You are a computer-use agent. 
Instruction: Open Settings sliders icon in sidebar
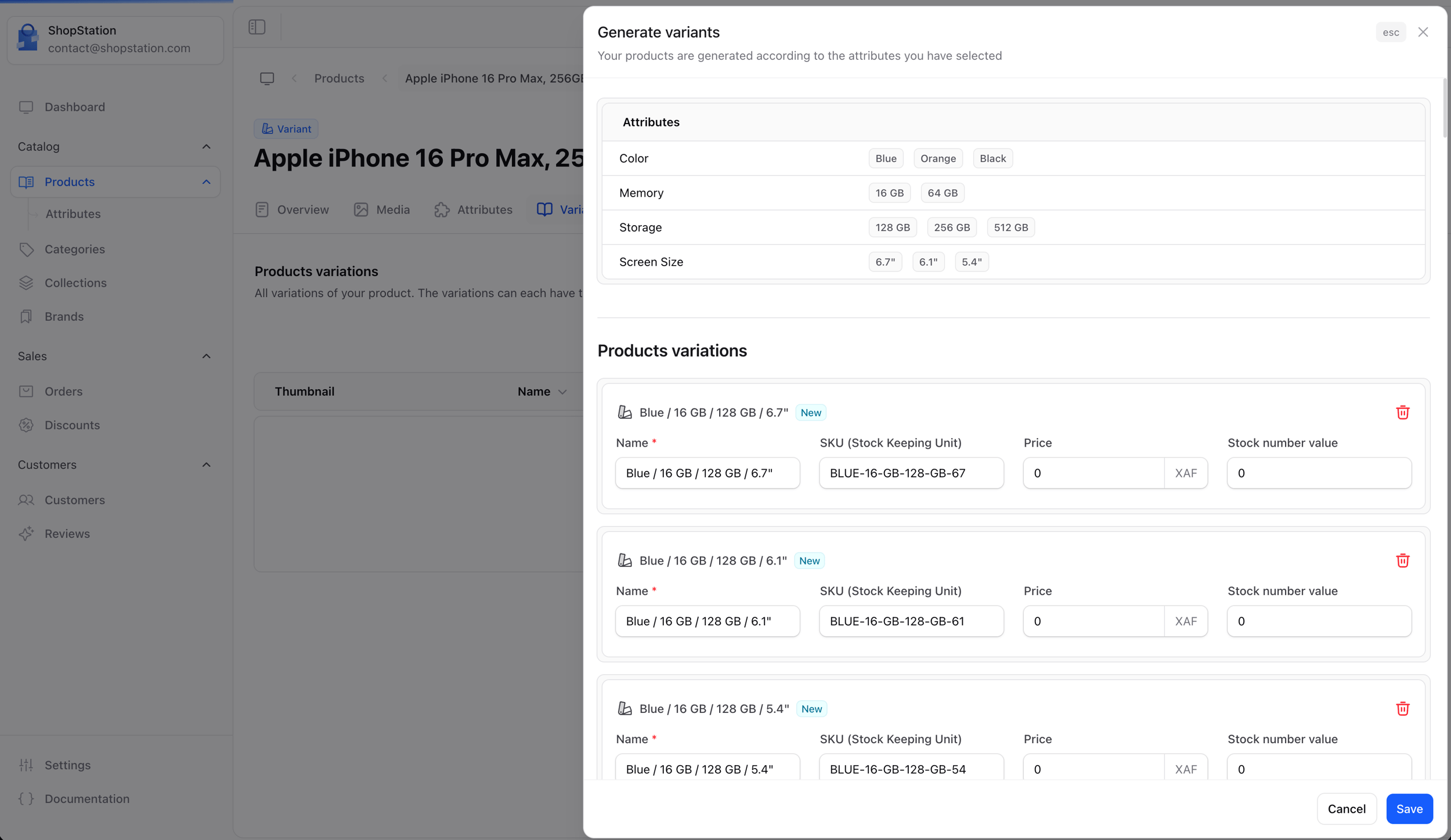click(x=26, y=765)
